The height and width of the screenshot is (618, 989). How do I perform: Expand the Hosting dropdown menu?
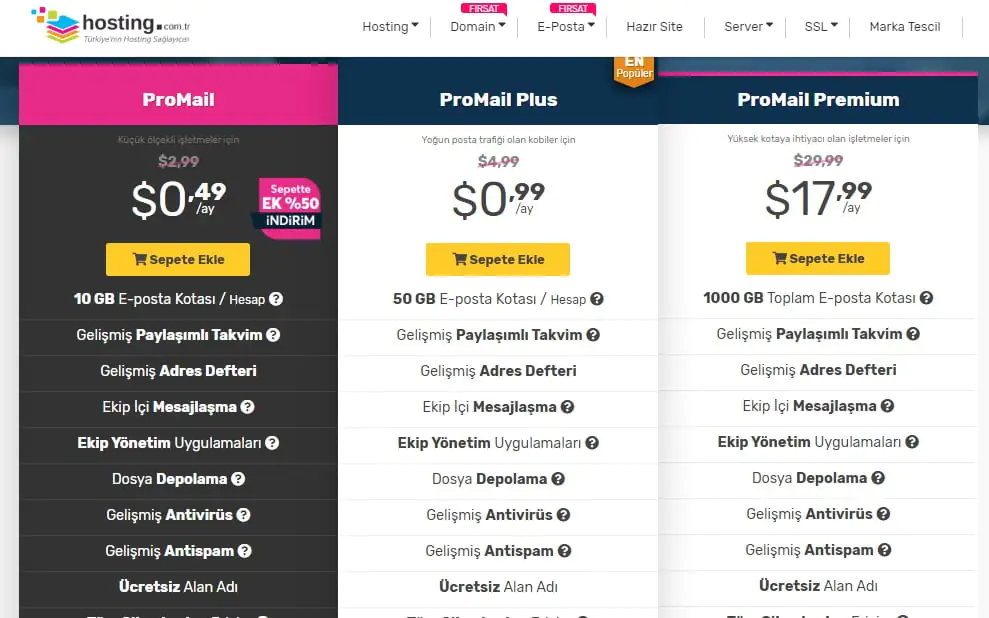click(x=390, y=27)
